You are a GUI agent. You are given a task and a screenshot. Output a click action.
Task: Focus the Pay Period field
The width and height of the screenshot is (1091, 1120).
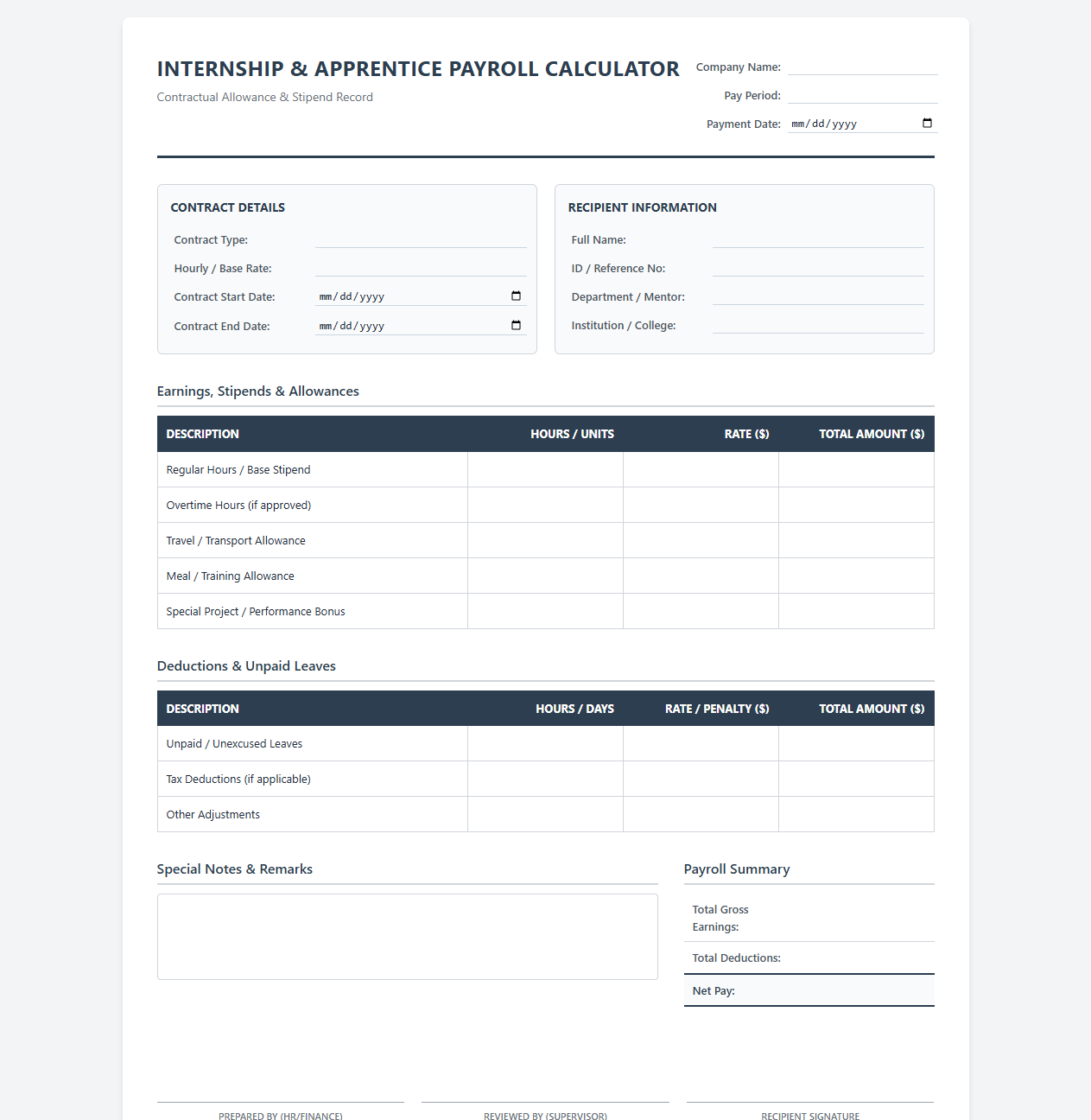862,95
